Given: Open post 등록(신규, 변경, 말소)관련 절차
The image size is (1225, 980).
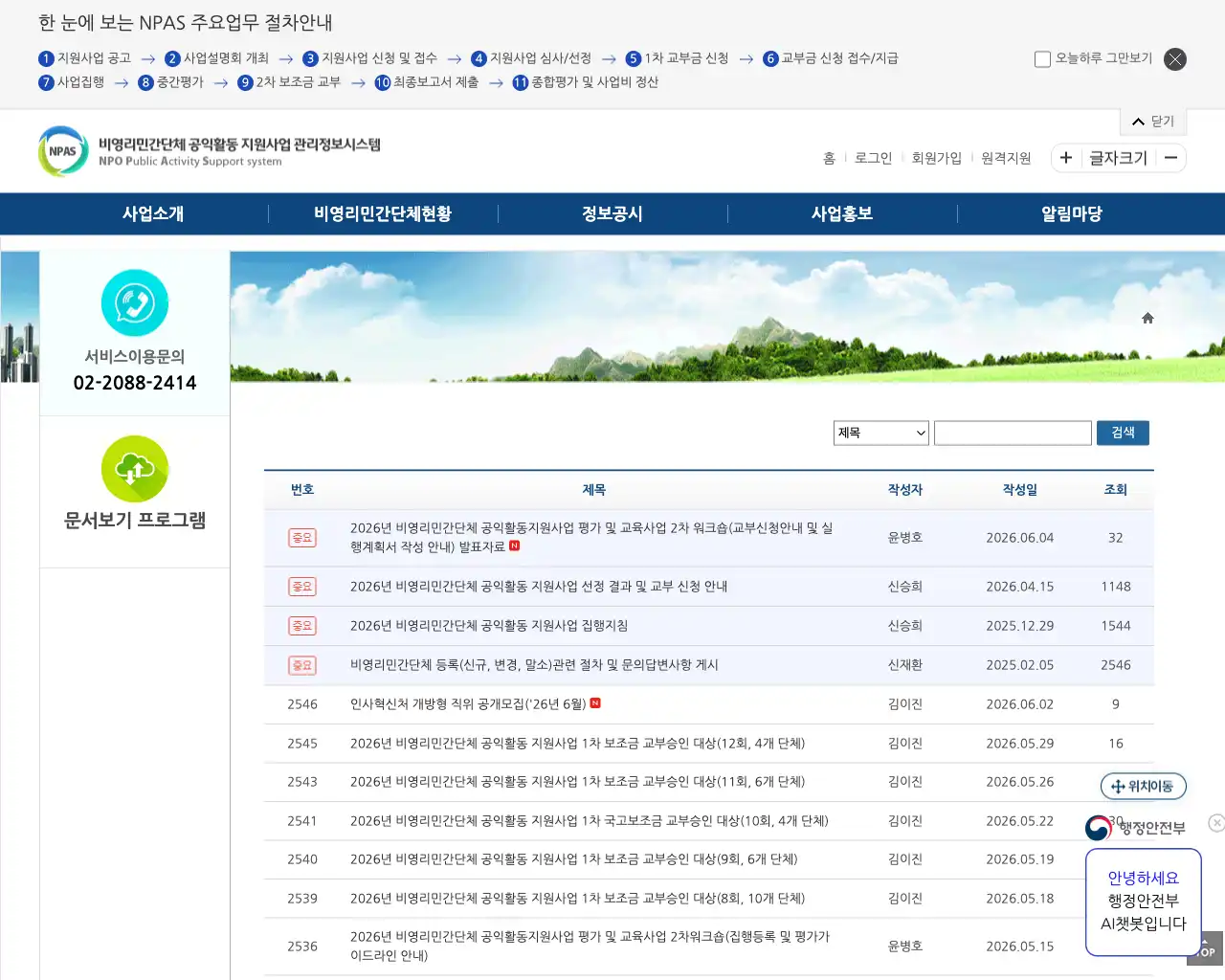Looking at the screenshot, I should pyautogui.click(x=534, y=665).
